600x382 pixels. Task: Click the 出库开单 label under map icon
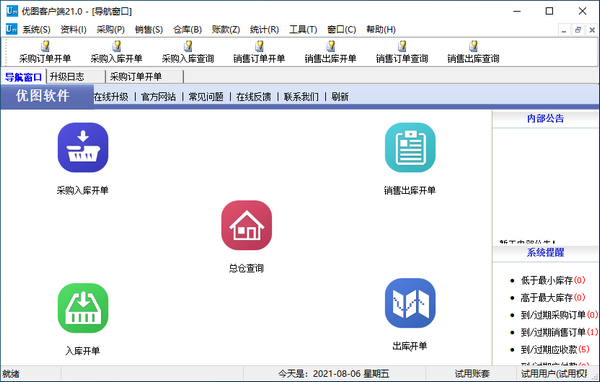pyautogui.click(x=410, y=346)
